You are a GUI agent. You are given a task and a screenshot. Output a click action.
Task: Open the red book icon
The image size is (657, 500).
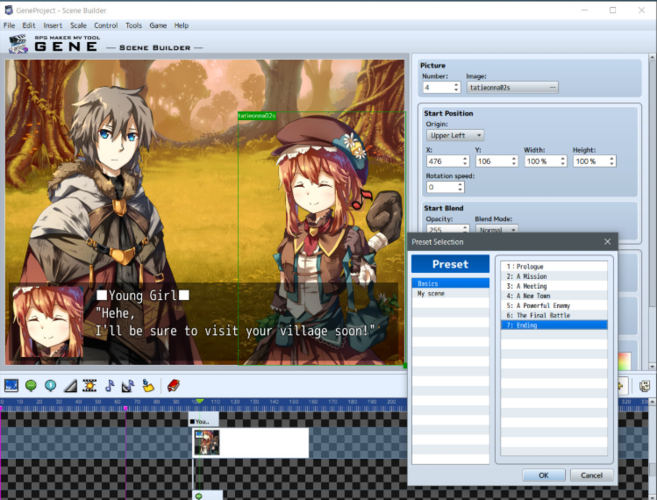173,386
